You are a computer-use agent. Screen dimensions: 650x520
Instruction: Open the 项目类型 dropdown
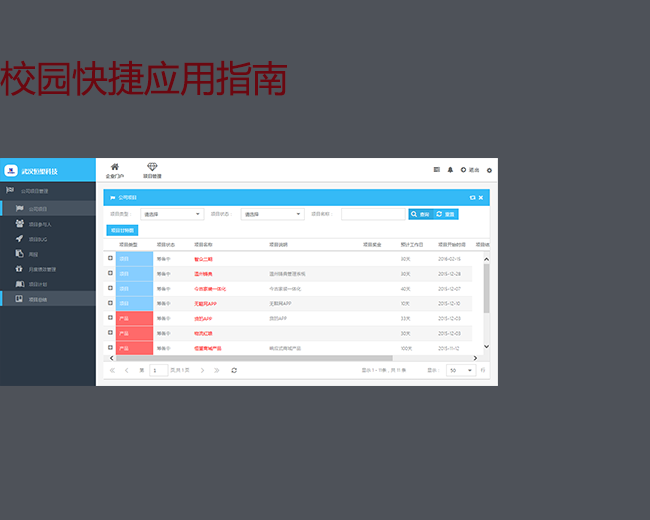click(172, 214)
